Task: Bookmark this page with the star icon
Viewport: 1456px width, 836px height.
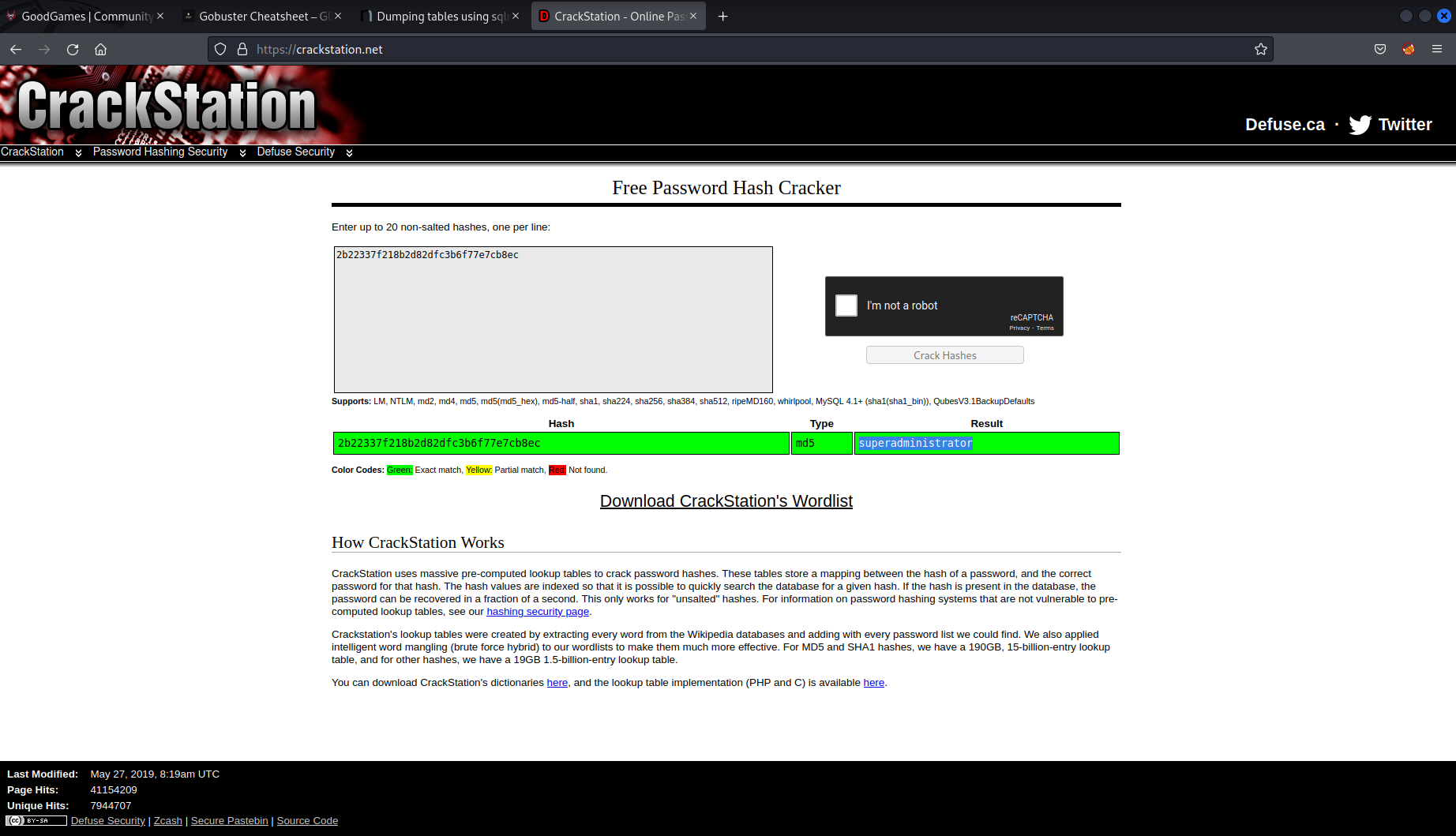Action: [x=1261, y=49]
